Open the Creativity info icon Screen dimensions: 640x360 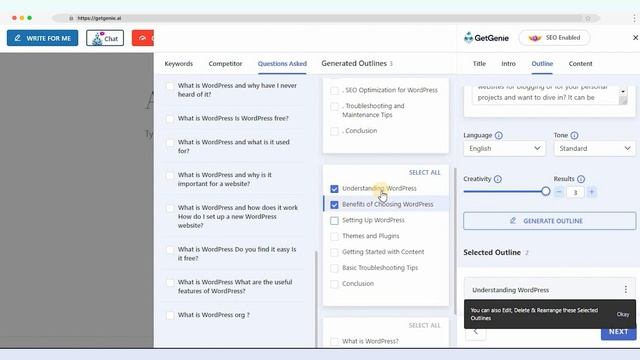coord(498,179)
